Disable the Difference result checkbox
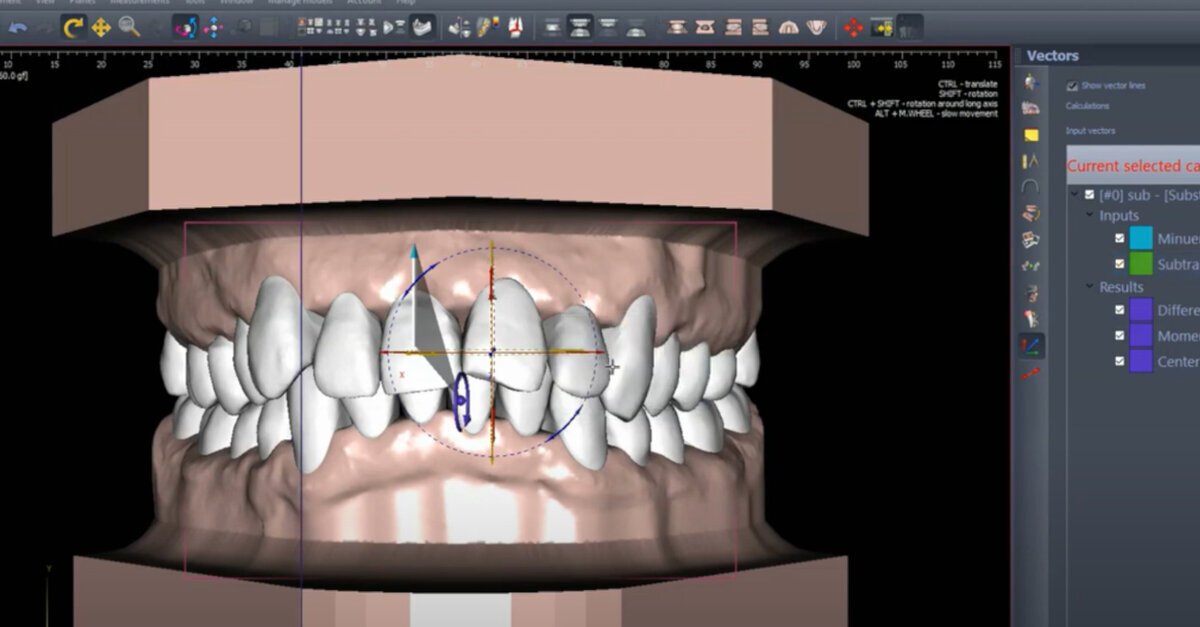This screenshot has height=627, width=1200. tap(1118, 310)
